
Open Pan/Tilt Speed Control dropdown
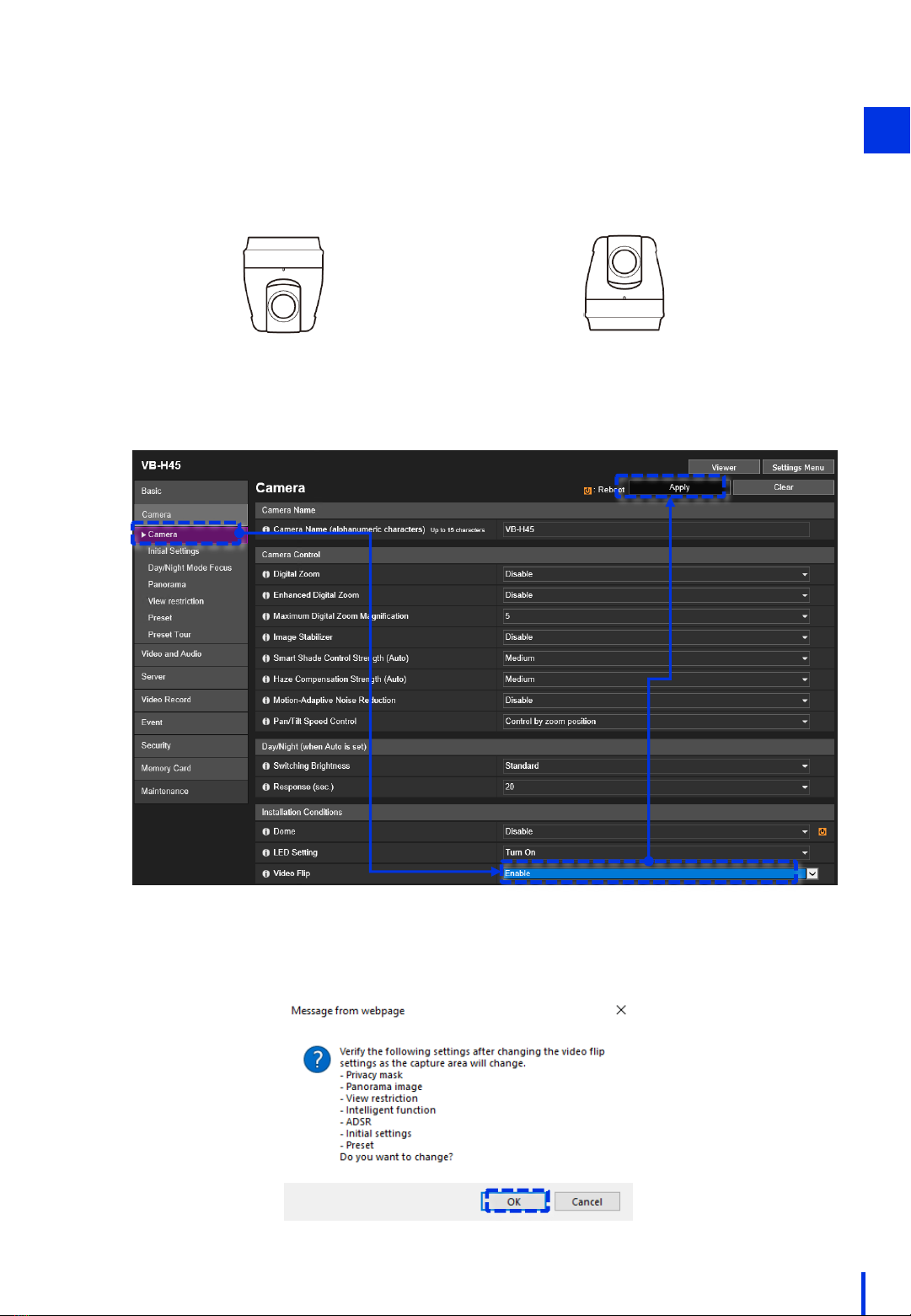(x=656, y=722)
